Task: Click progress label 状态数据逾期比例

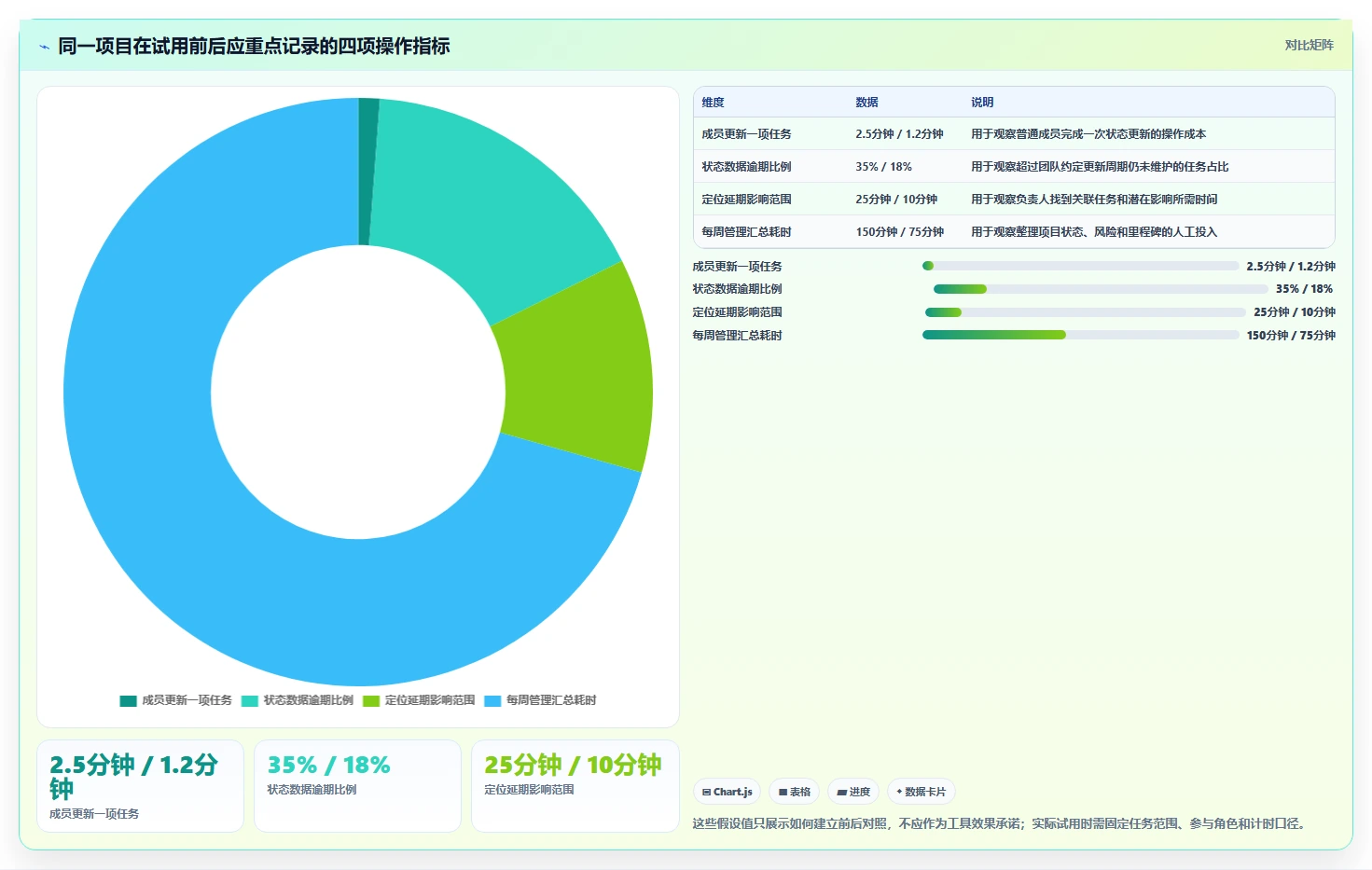Action: pos(737,289)
